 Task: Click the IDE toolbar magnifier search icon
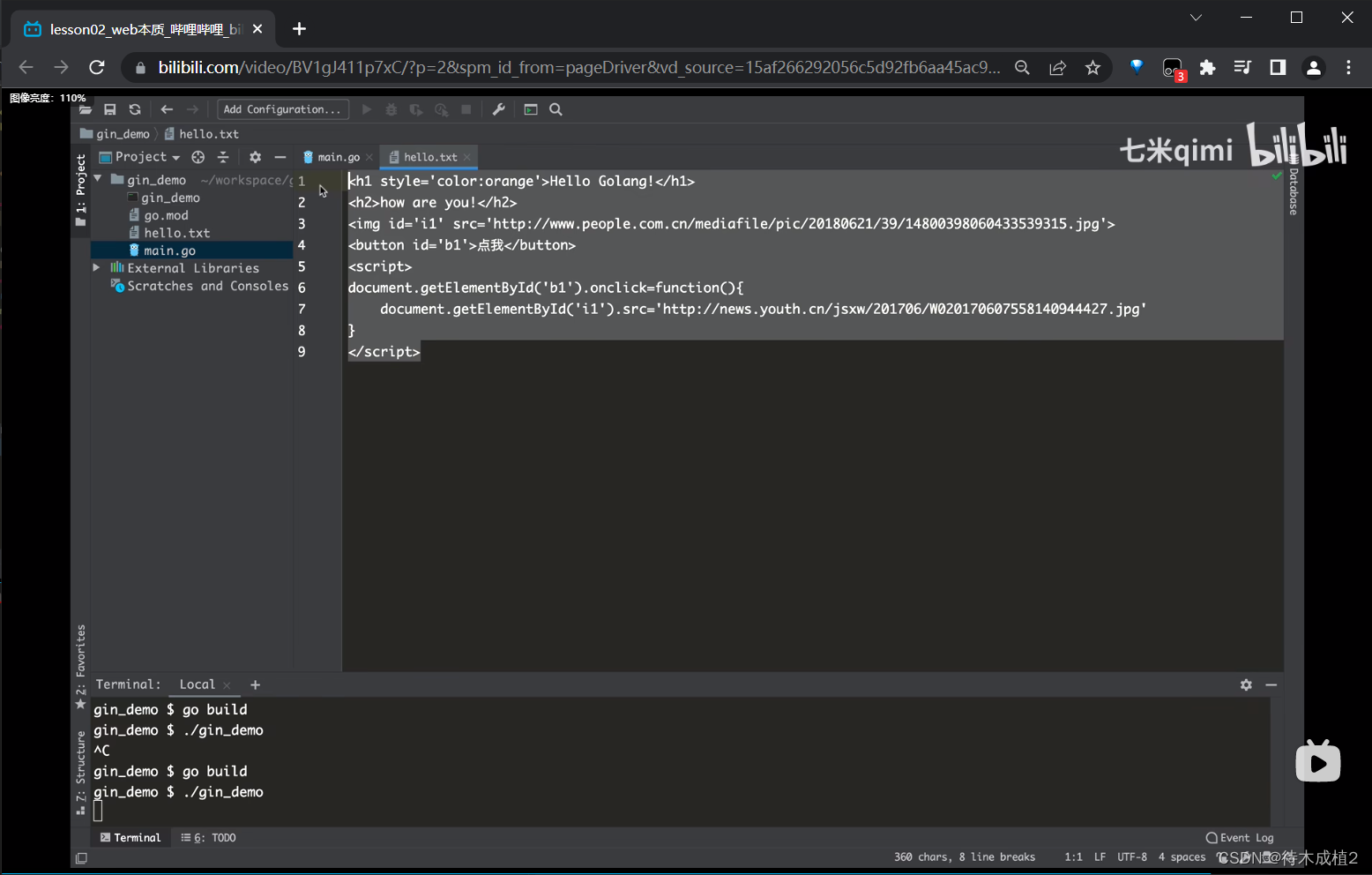click(556, 109)
